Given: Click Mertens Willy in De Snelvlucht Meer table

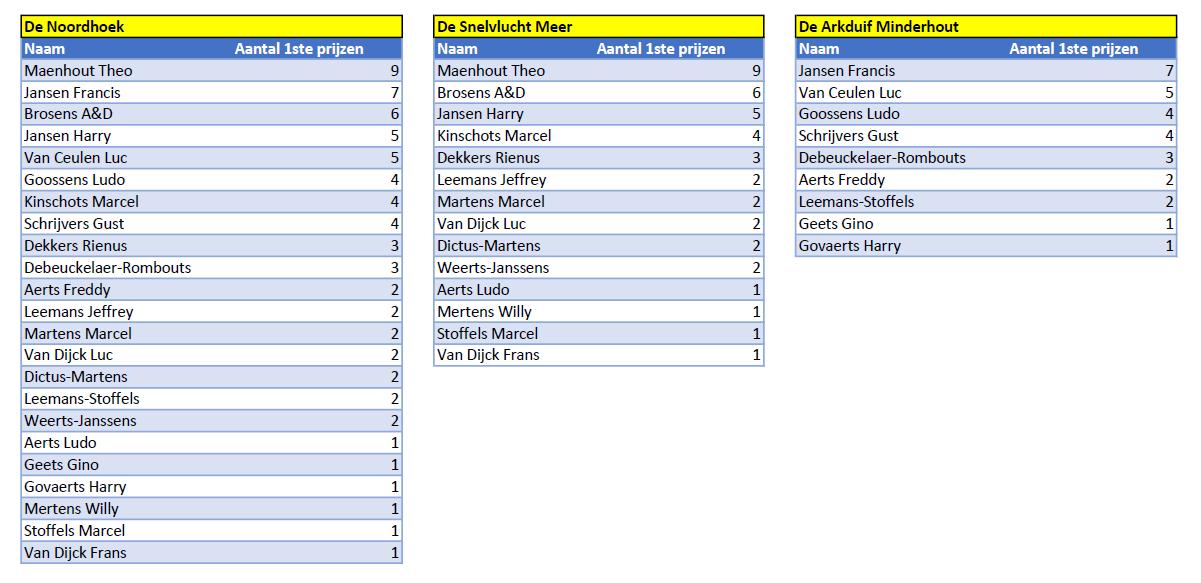Looking at the screenshot, I should pyautogui.click(x=484, y=312).
